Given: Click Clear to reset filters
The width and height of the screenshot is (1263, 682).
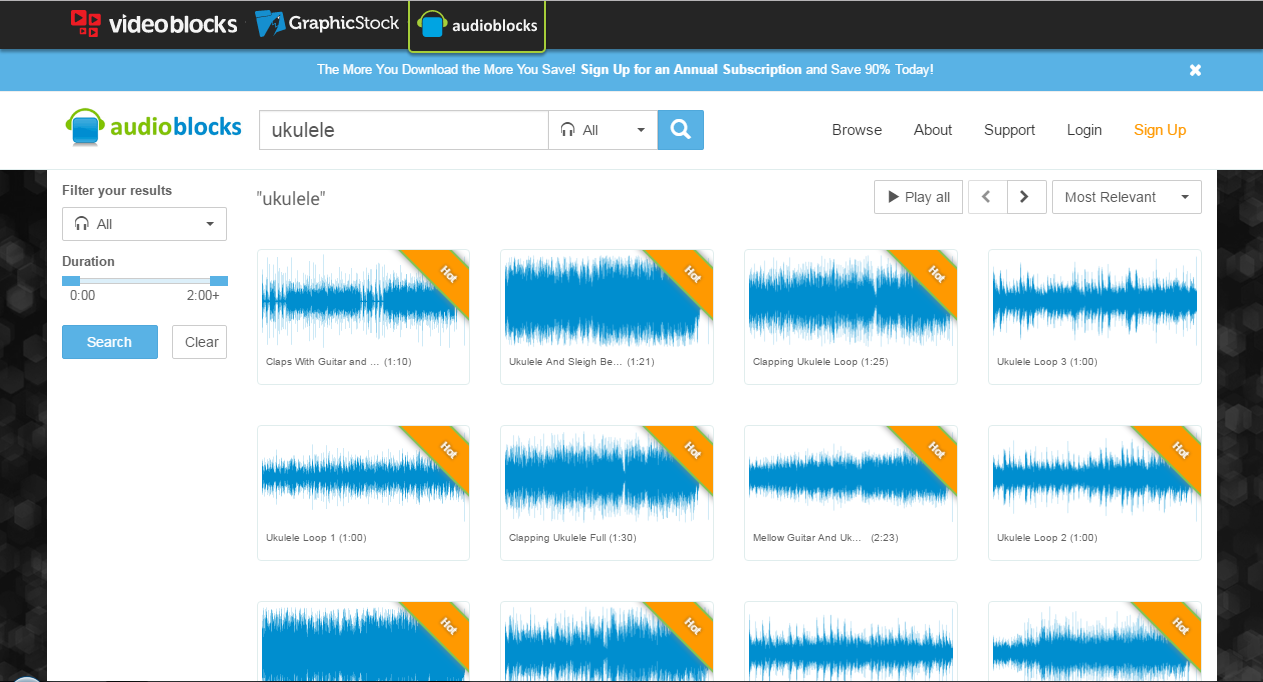Looking at the screenshot, I should click(x=199, y=342).
